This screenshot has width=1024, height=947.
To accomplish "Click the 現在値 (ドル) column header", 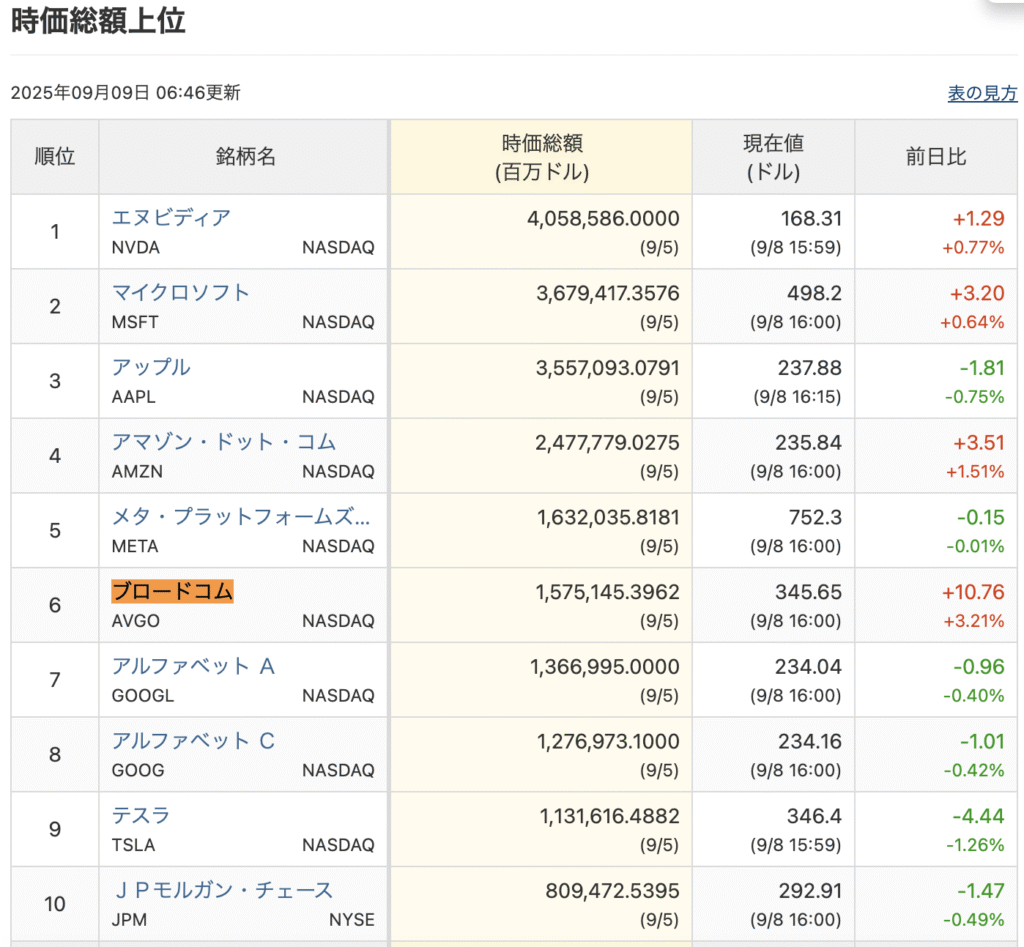I will tap(773, 157).
